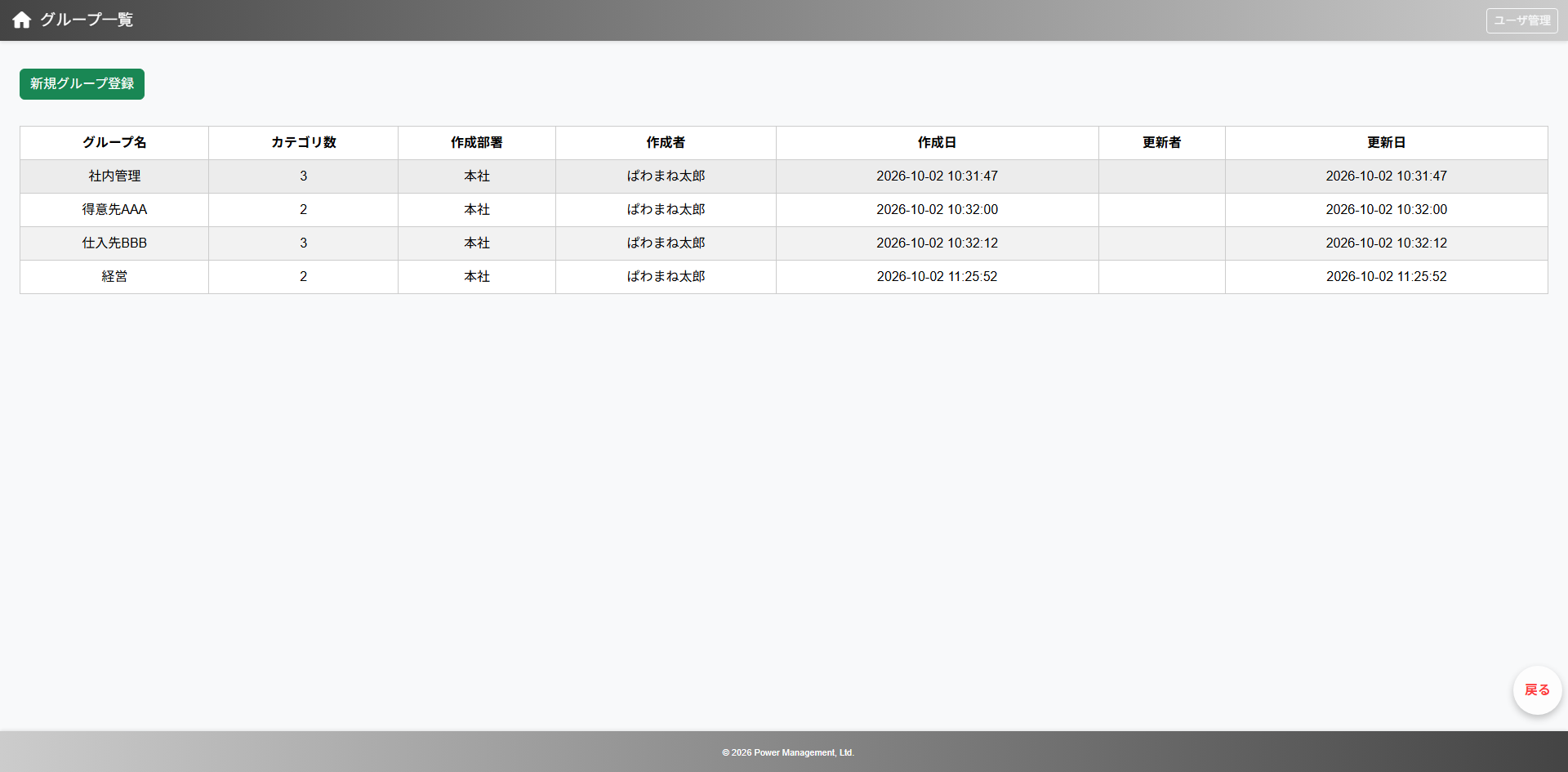This screenshot has height=772, width=1568.
Task: Click ぱわまね太郎 in the 得意先AAA row
Action: click(666, 210)
